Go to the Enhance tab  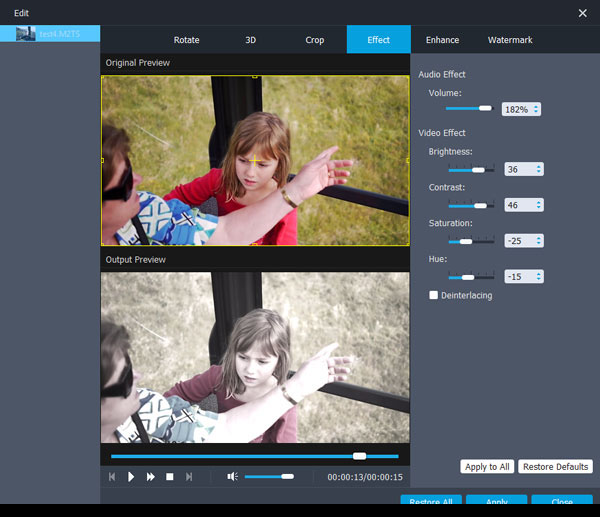coord(442,40)
